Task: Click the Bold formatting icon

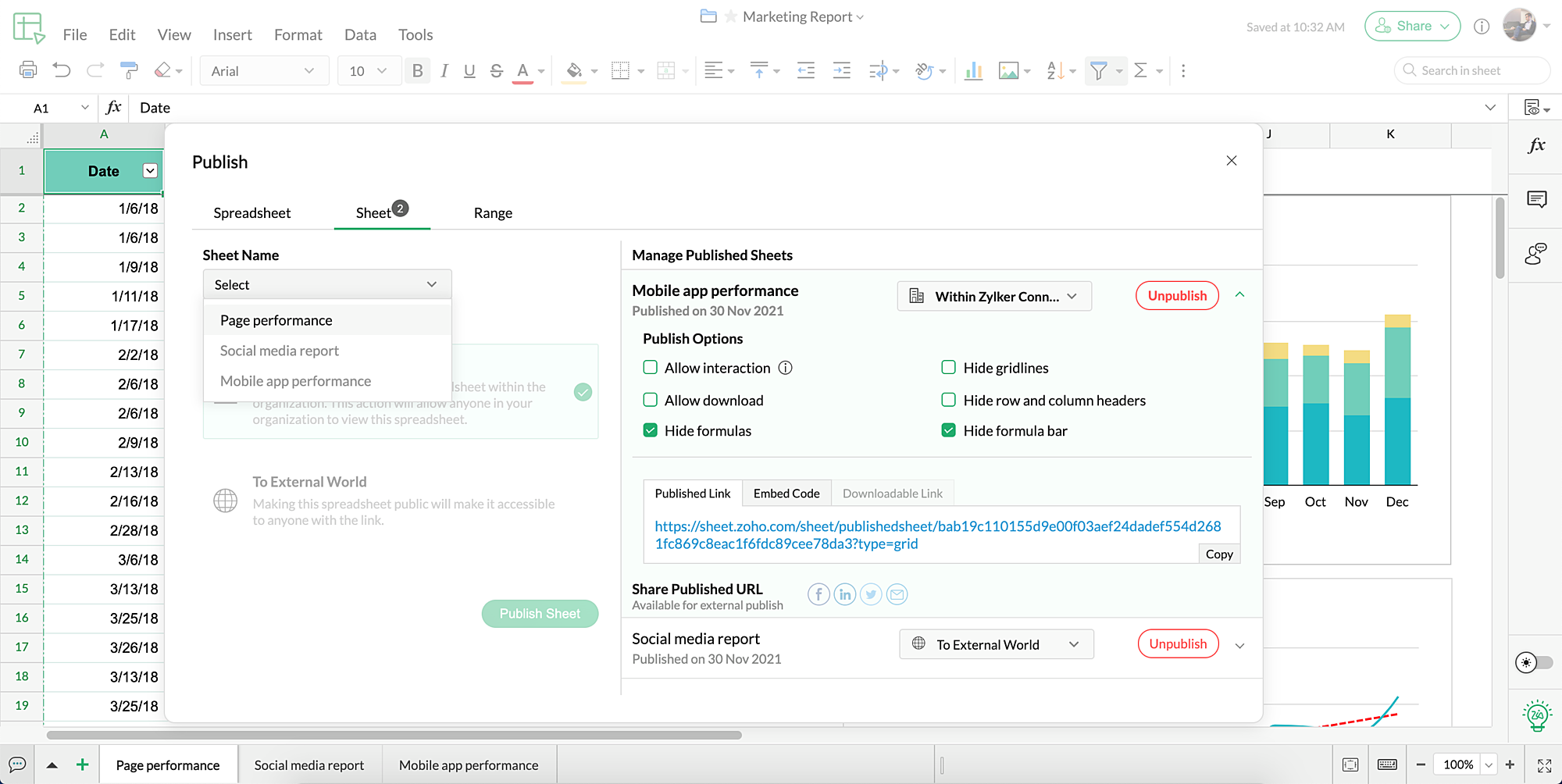Action: click(x=417, y=71)
